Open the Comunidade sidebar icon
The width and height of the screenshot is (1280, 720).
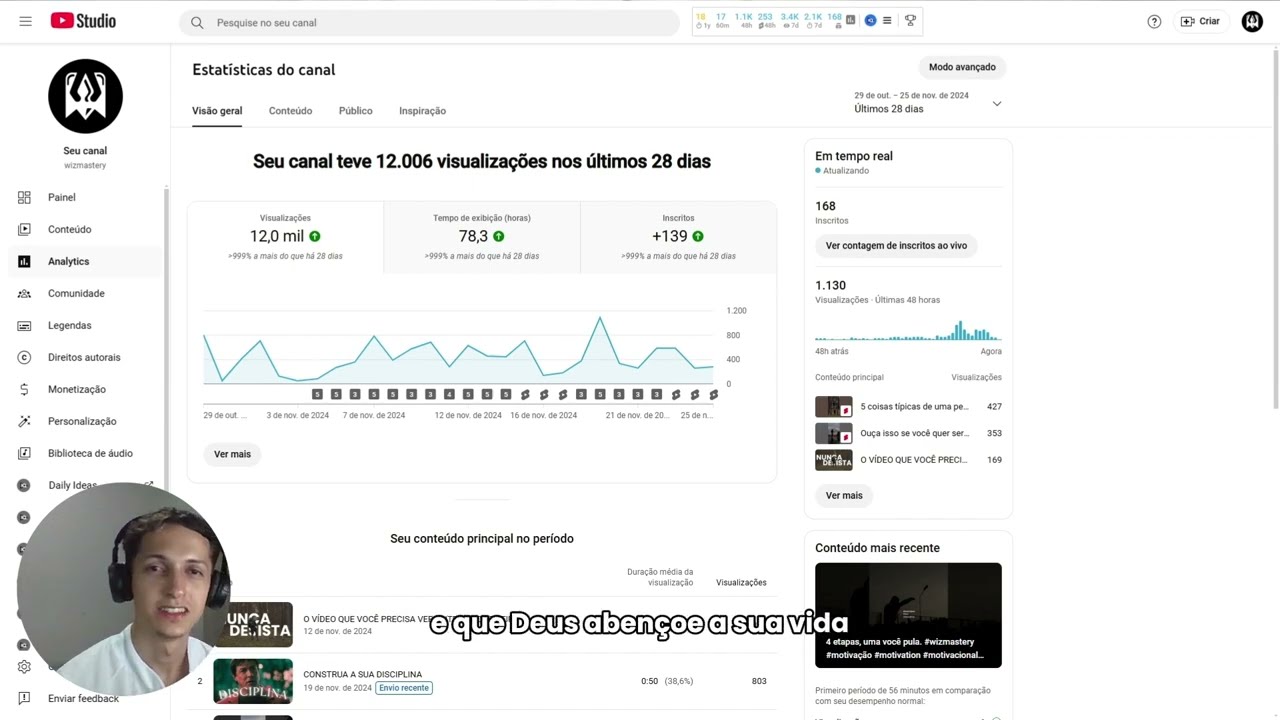tap(24, 293)
